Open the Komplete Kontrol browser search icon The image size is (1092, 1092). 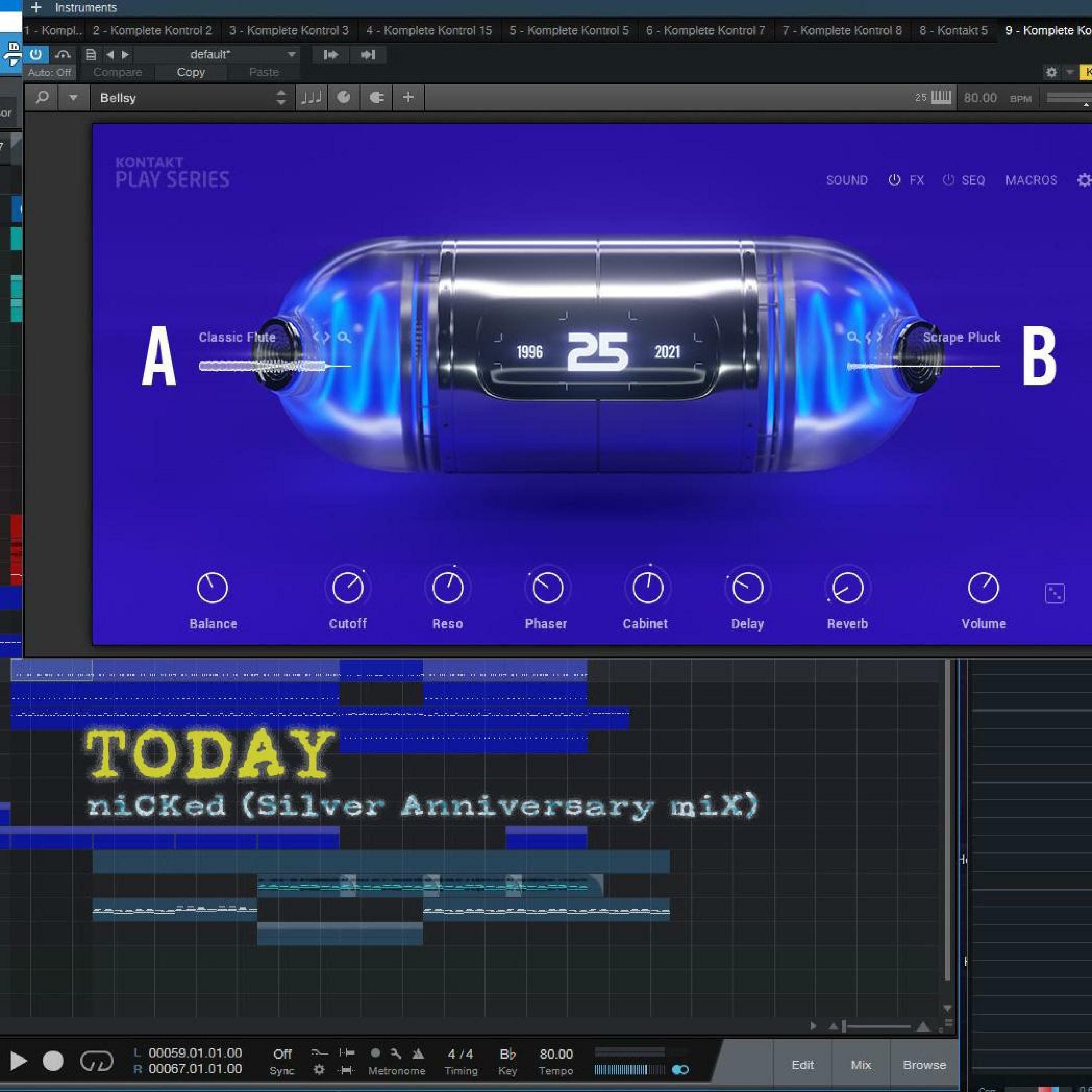(42, 98)
